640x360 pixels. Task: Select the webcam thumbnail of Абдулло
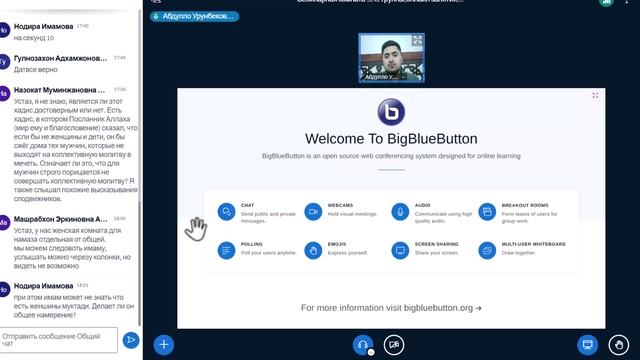pyautogui.click(x=391, y=58)
